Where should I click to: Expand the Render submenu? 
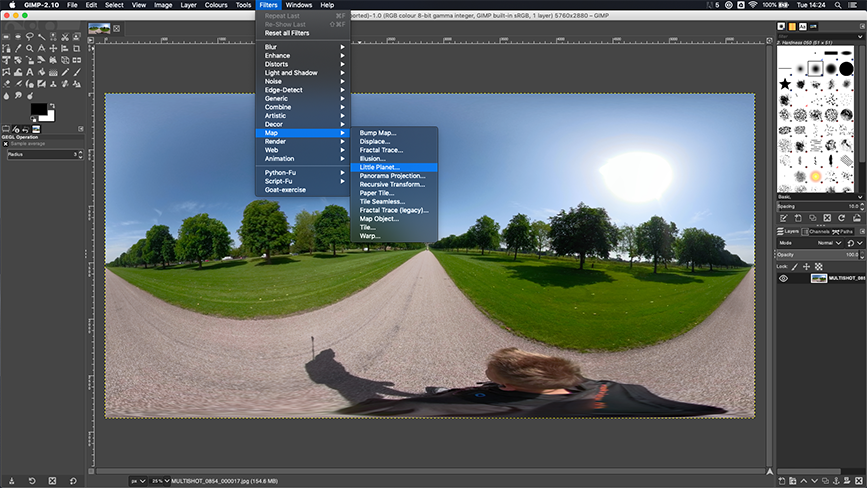(302, 141)
